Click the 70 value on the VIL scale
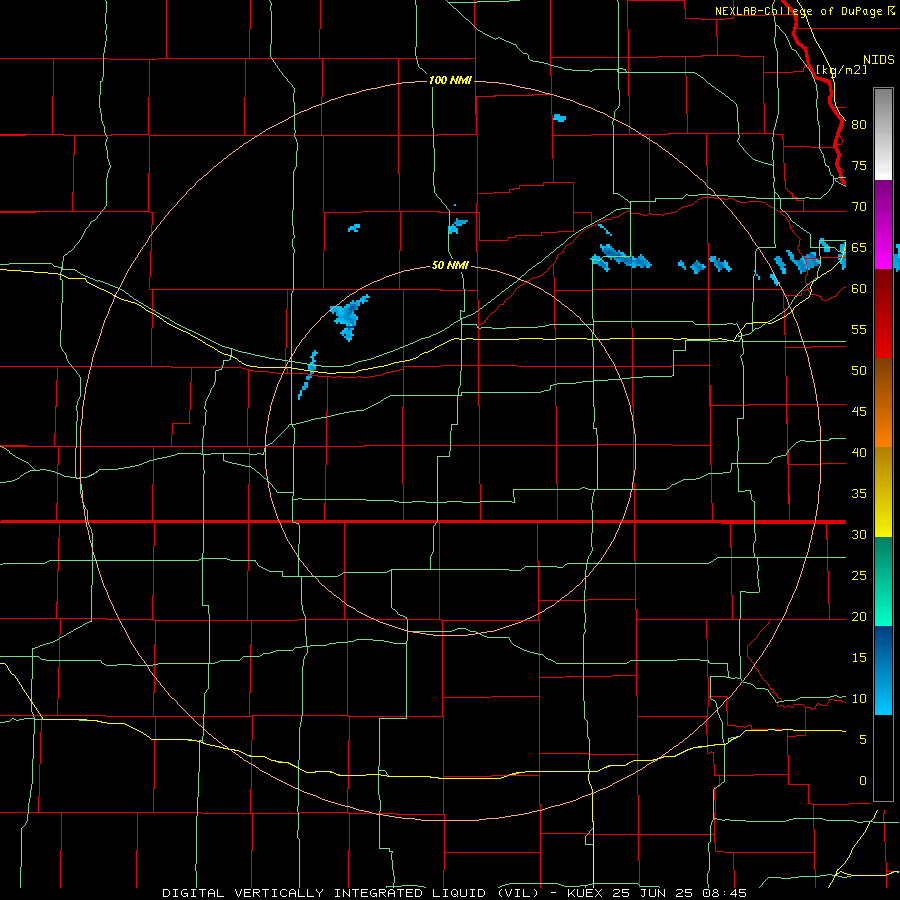Viewport: 900px width, 900px height. 859,207
